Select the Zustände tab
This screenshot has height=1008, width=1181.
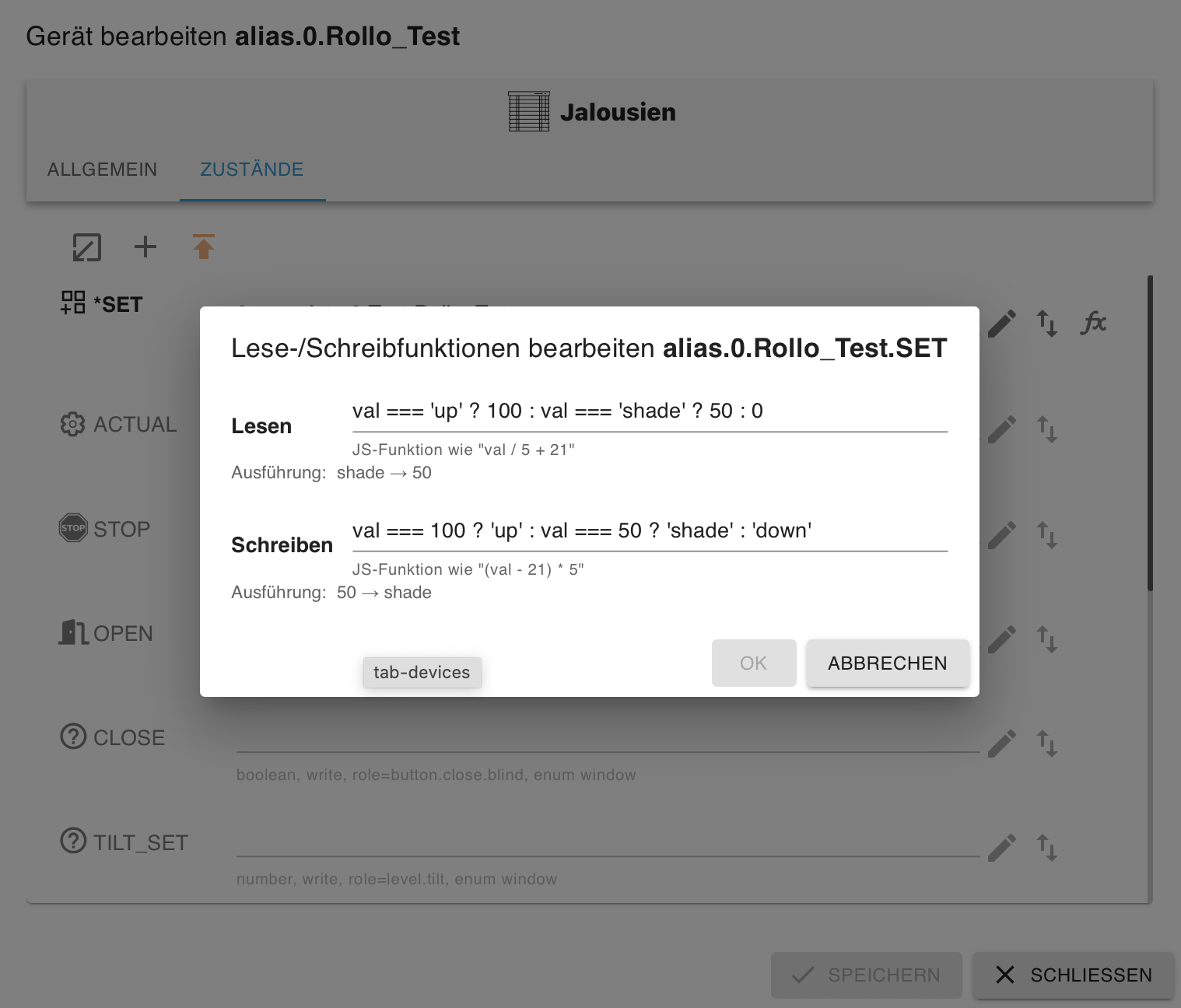251,170
